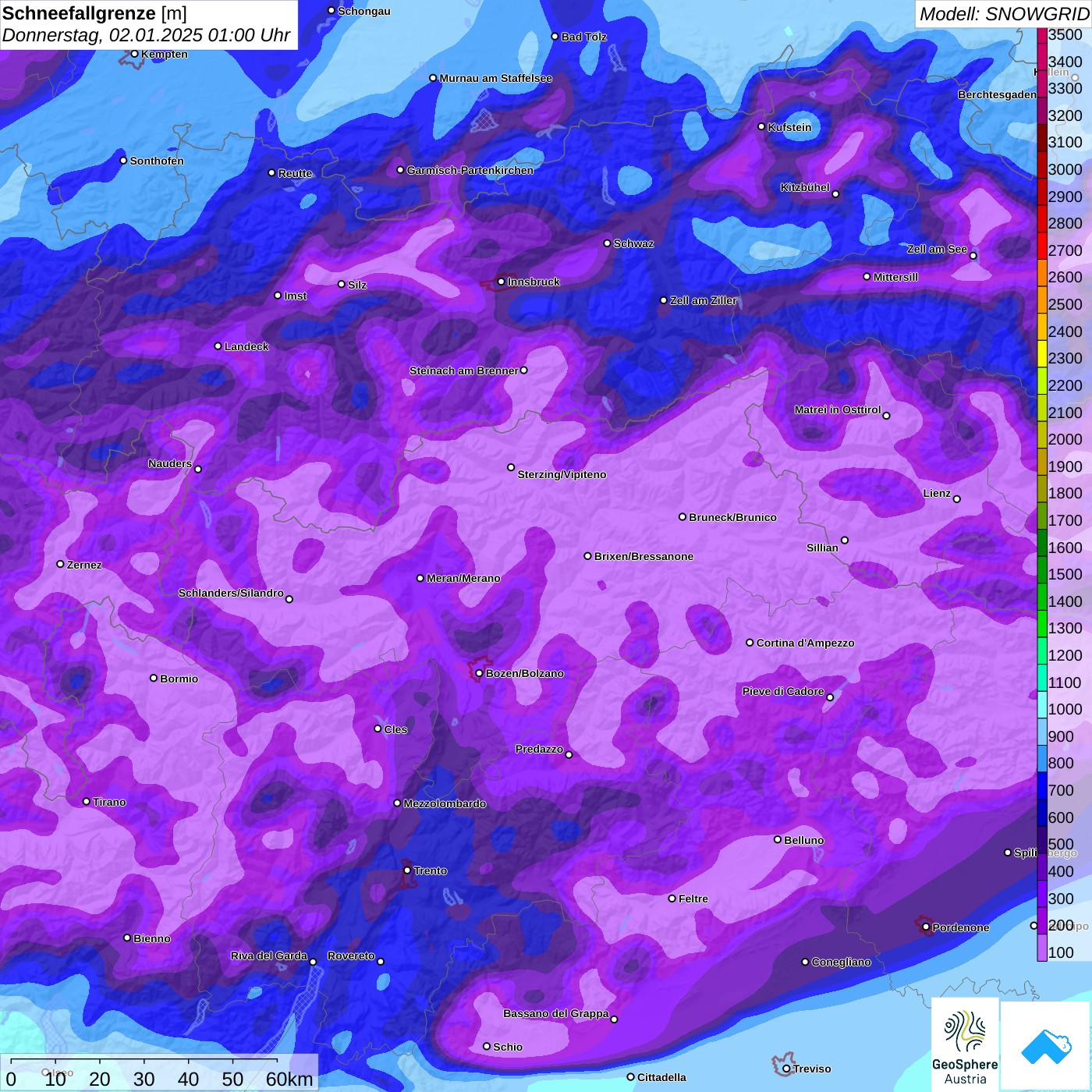Click the 'Conegliano' label
This screenshot has height=1092, width=1092.
pyautogui.click(x=841, y=962)
